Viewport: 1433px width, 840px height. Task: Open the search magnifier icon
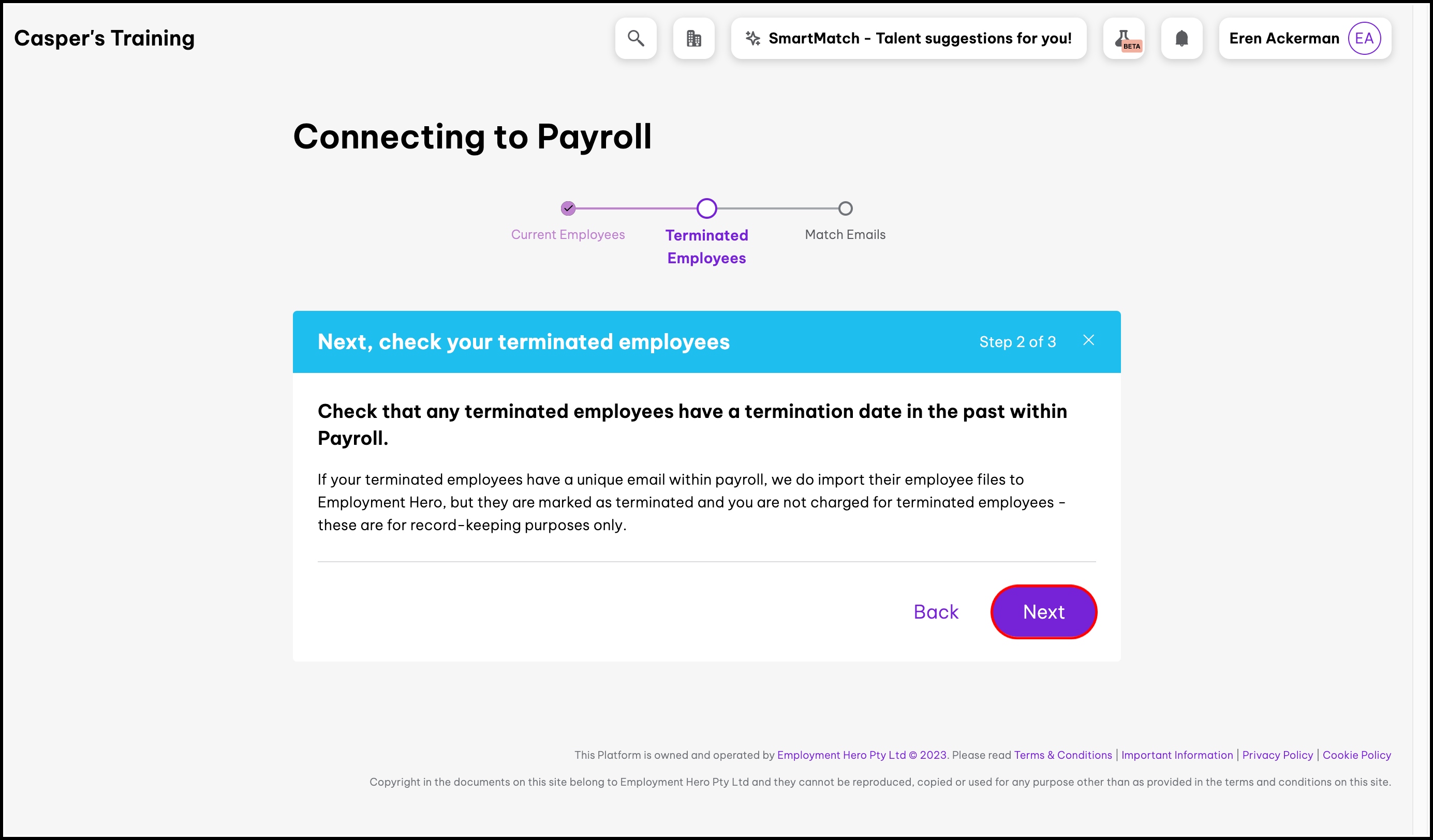pyautogui.click(x=636, y=38)
